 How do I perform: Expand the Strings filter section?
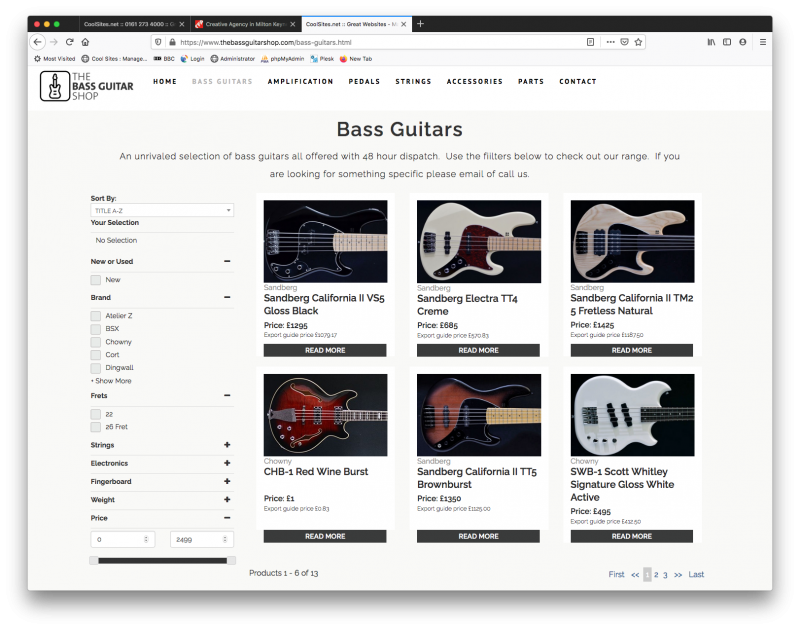[x=227, y=445]
